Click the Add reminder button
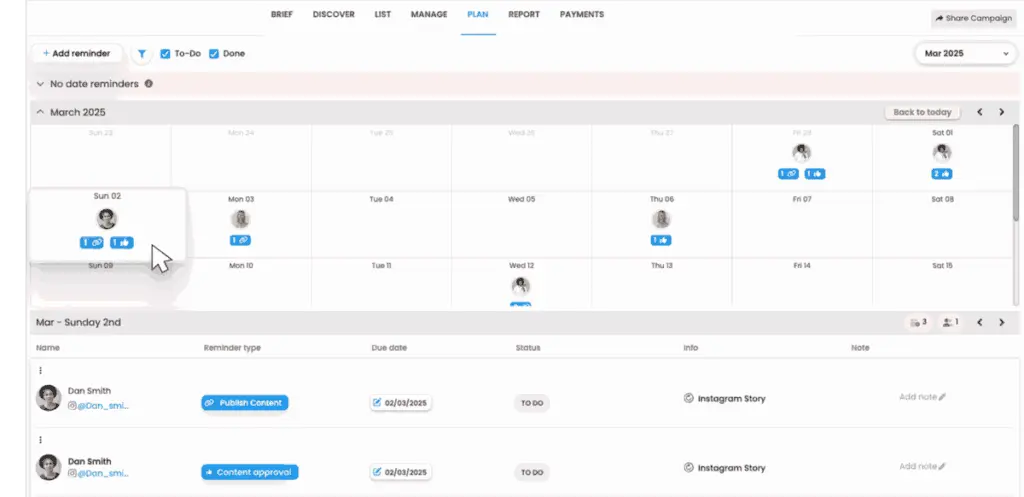Viewport: 1024px width, 497px height. click(x=76, y=54)
